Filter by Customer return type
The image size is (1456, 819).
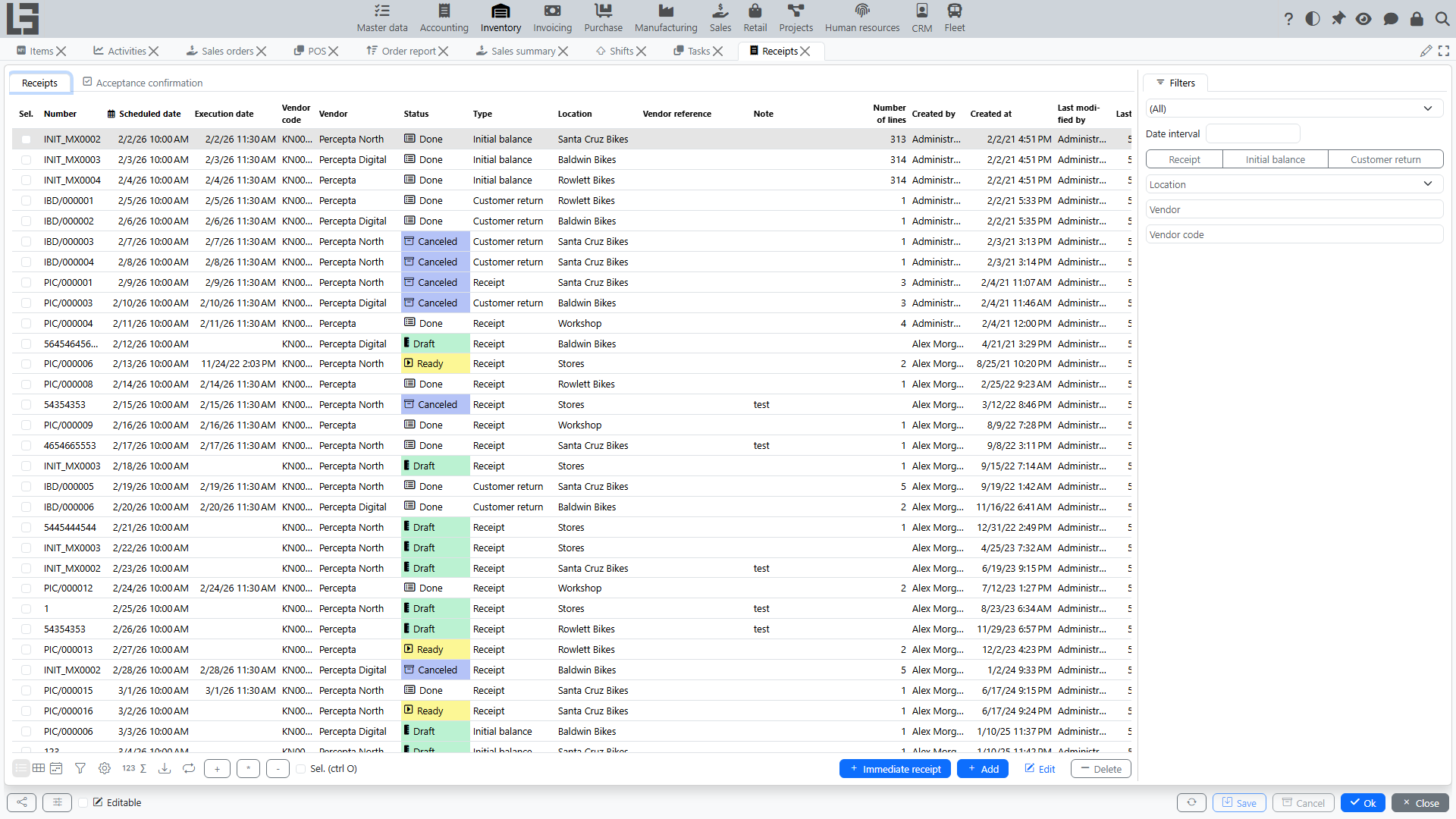[1385, 159]
